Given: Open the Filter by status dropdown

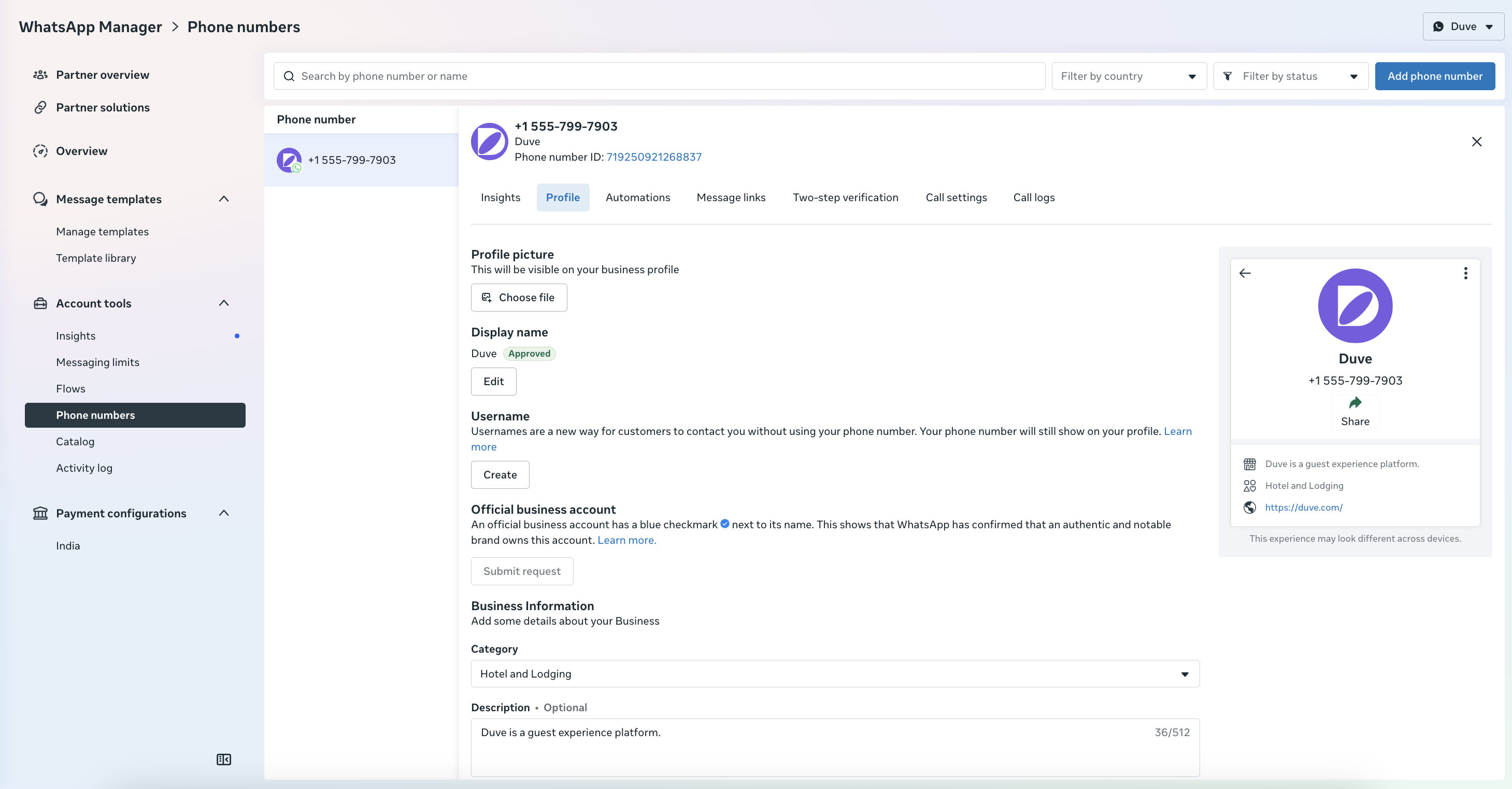Looking at the screenshot, I should tap(1291, 76).
